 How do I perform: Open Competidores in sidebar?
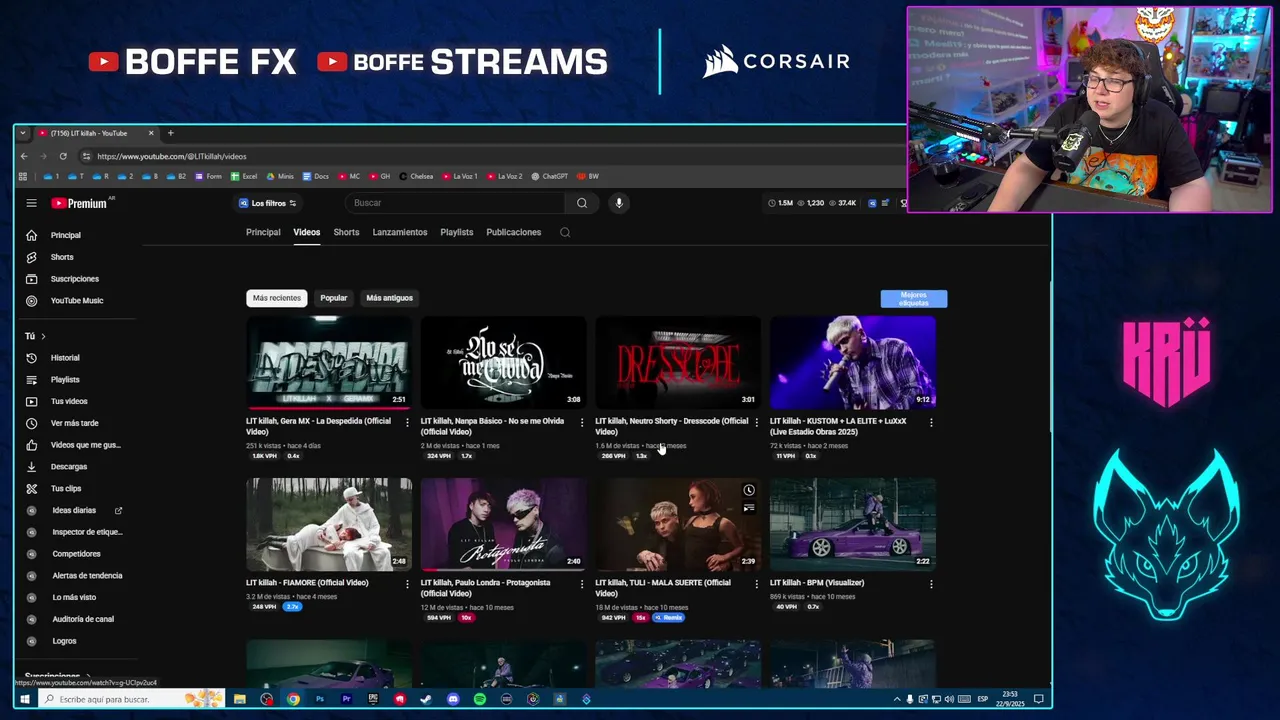76,554
